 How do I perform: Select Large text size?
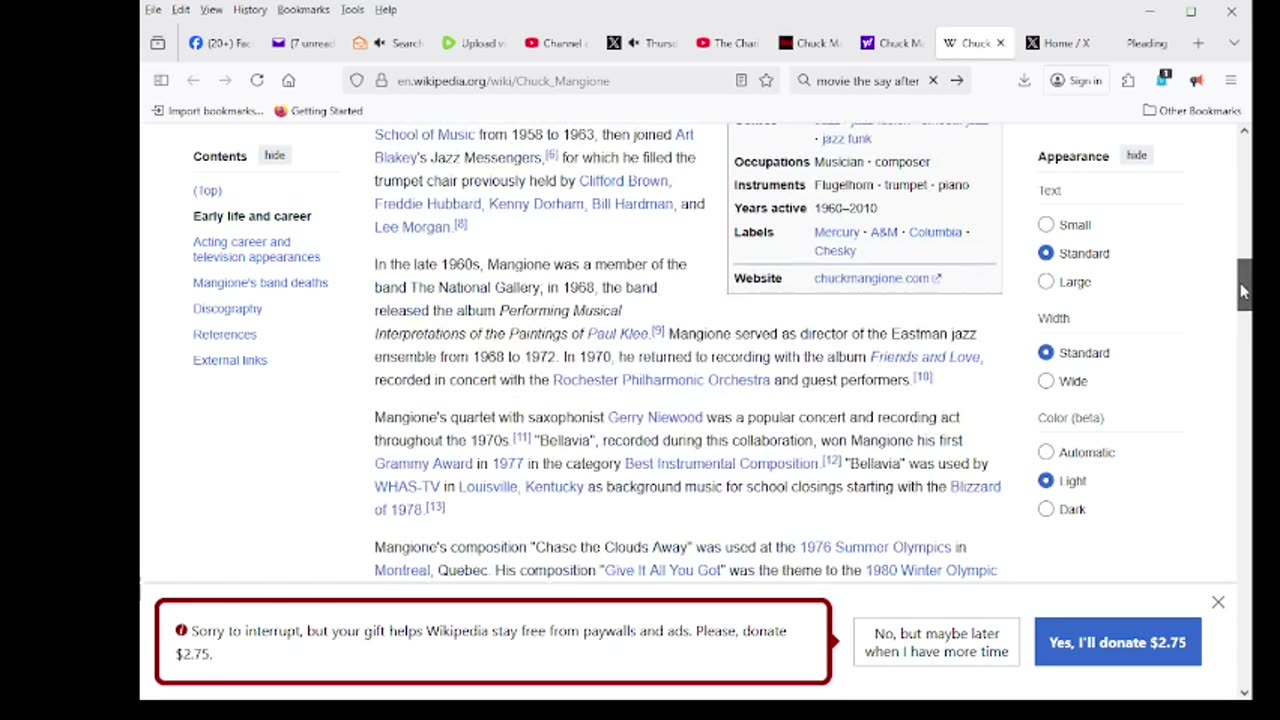click(x=1046, y=282)
